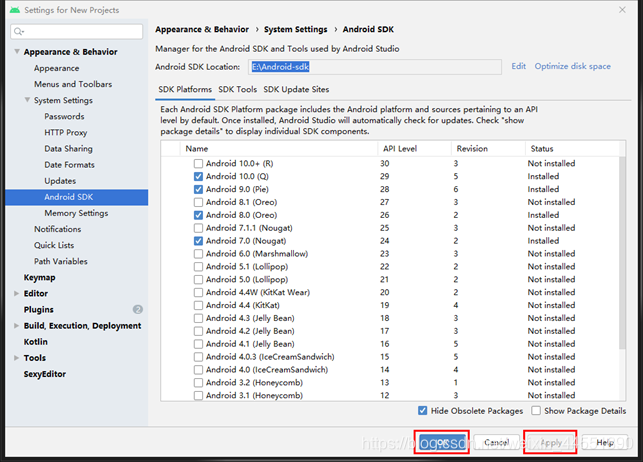Open Memory Settings page

point(76,213)
